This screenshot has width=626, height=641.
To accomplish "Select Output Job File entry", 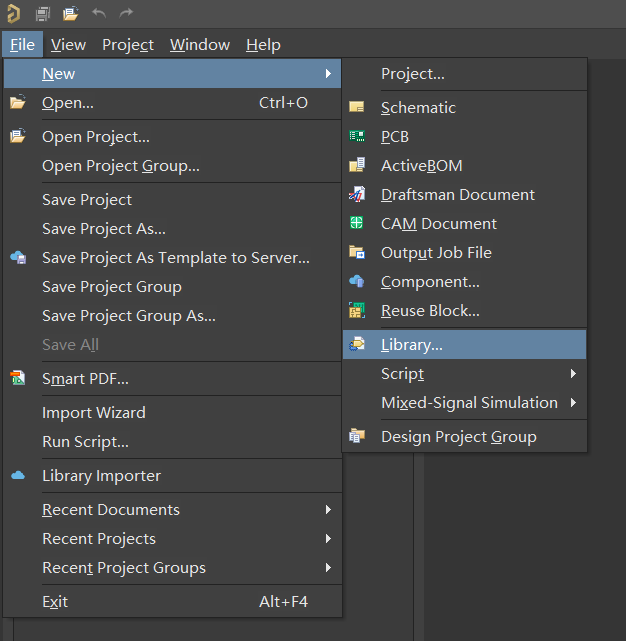I will [x=436, y=253].
